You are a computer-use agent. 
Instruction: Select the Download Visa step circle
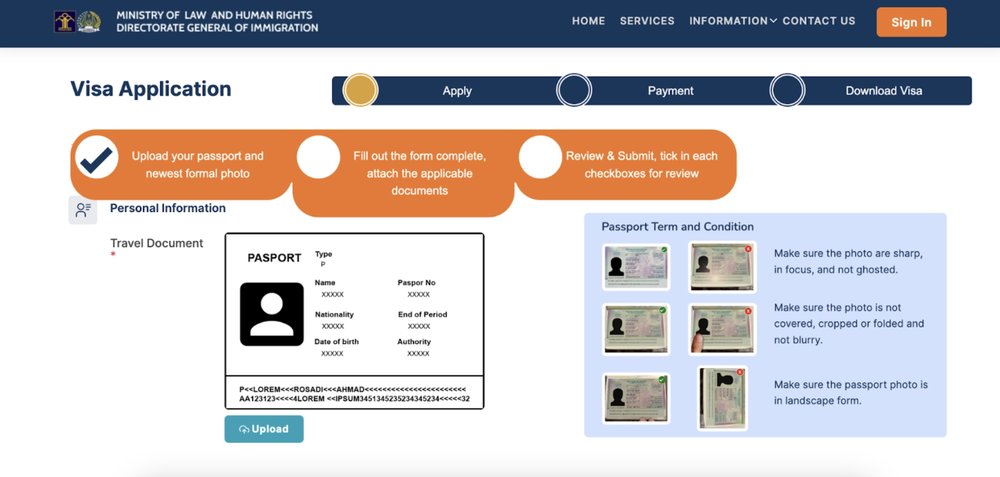[788, 90]
